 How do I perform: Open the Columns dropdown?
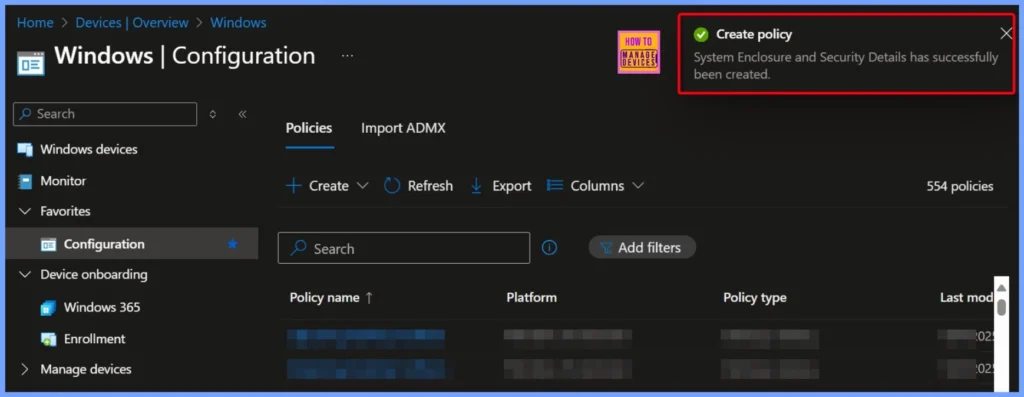tap(595, 186)
